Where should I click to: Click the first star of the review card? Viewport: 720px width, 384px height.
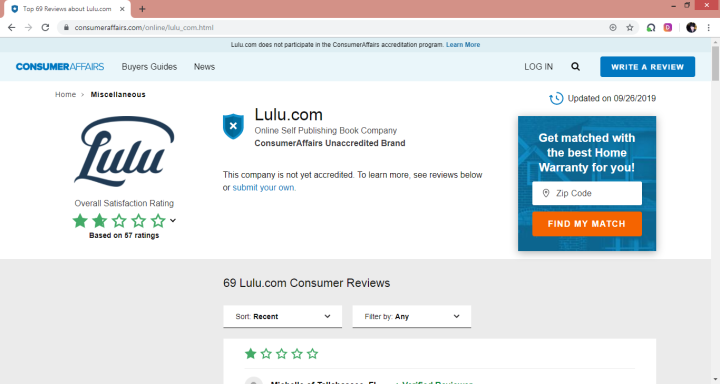coord(250,354)
